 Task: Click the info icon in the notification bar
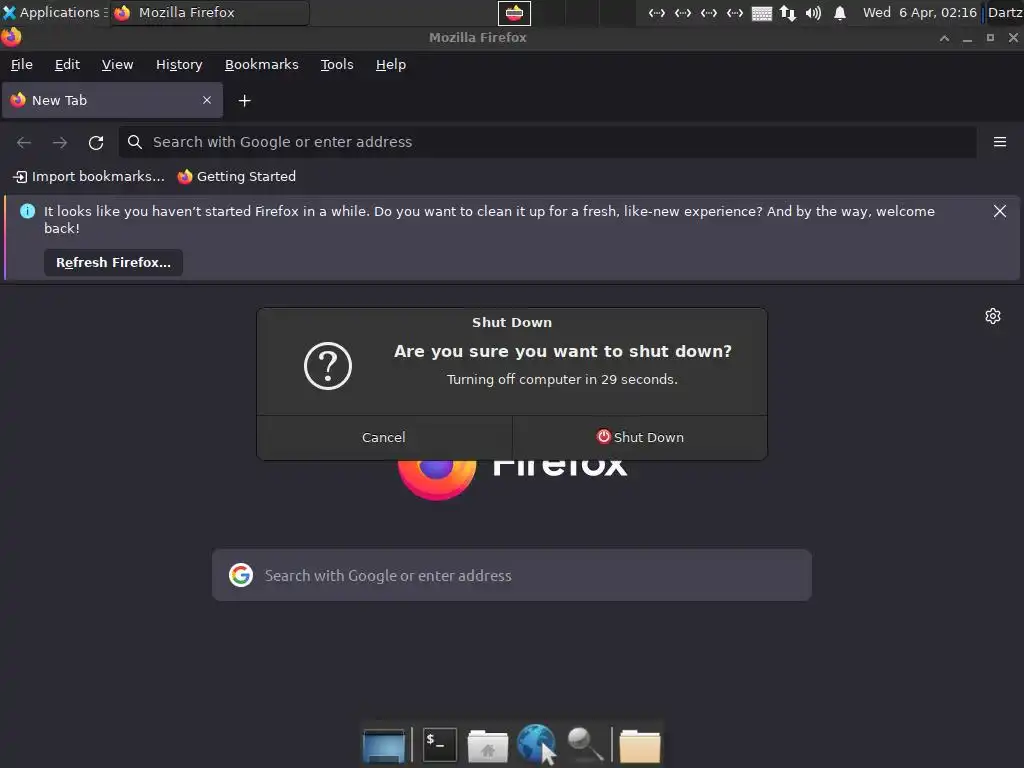coord(27,211)
